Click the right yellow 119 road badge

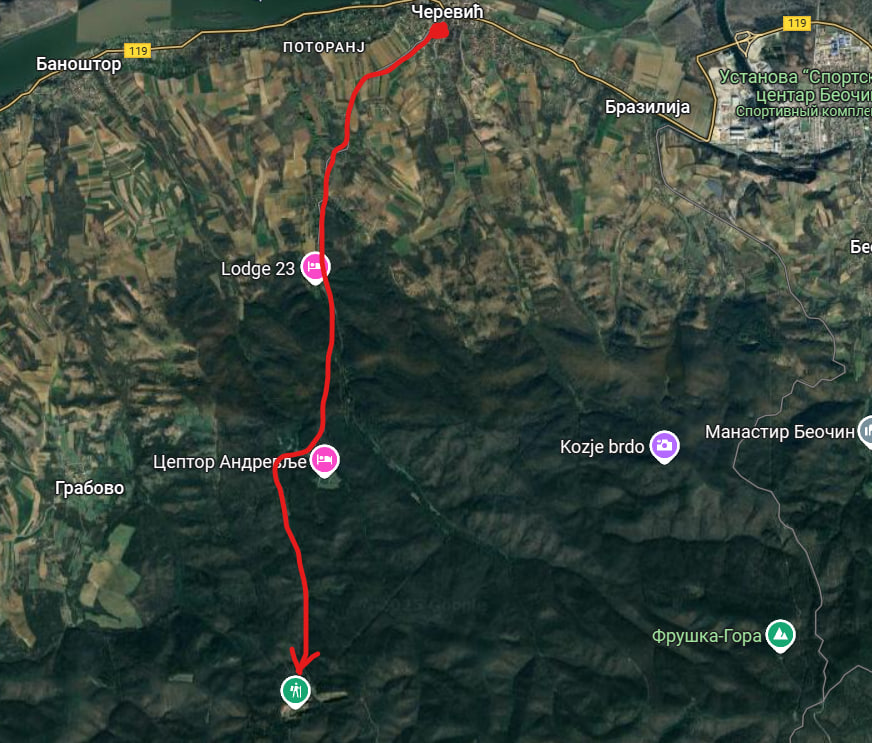(796, 23)
